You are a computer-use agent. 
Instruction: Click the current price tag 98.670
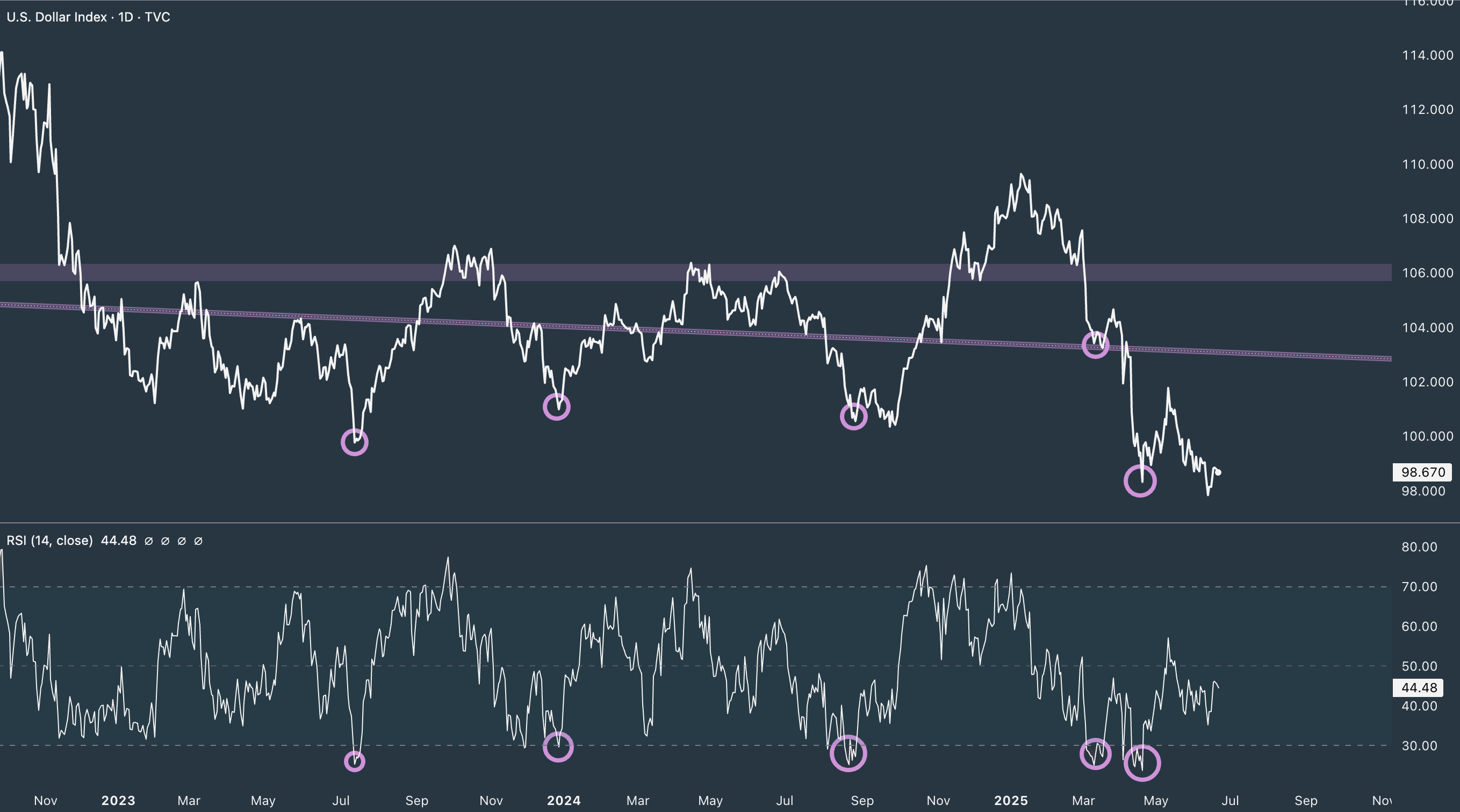(x=1422, y=472)
